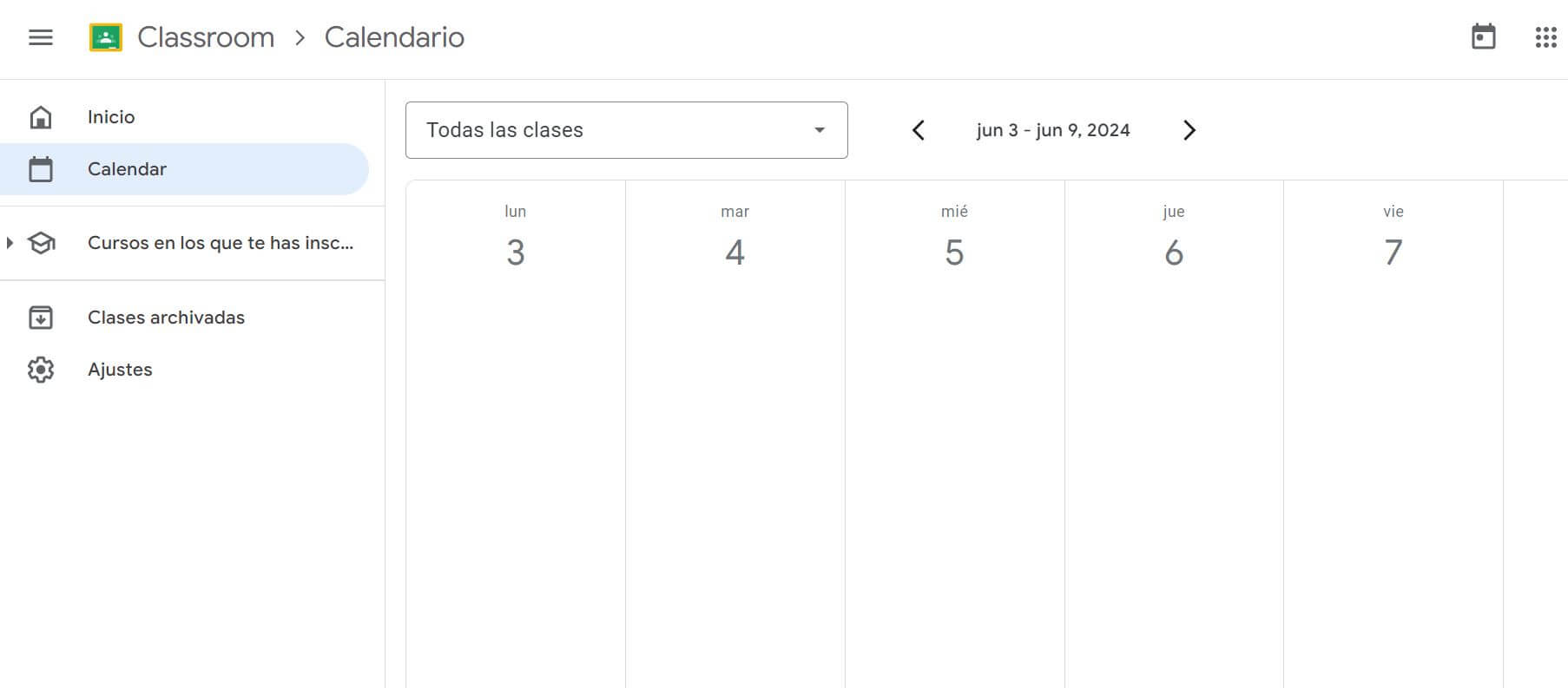Click the graduation cap course icon
Image resolution: width=1568 pixels, height=688 pixels.
[41, 243]
